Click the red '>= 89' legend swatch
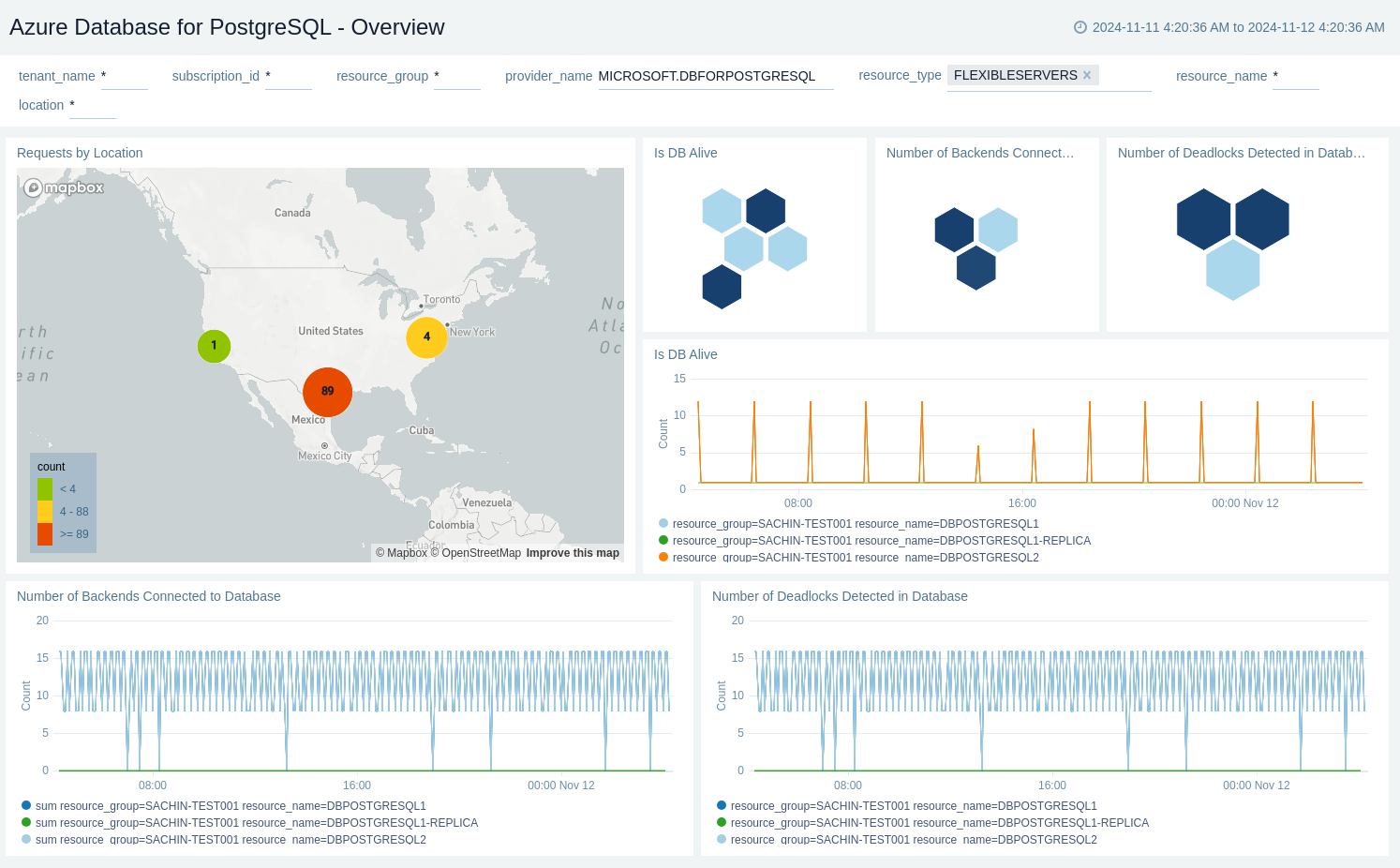1400x868 pixels. 45,534
